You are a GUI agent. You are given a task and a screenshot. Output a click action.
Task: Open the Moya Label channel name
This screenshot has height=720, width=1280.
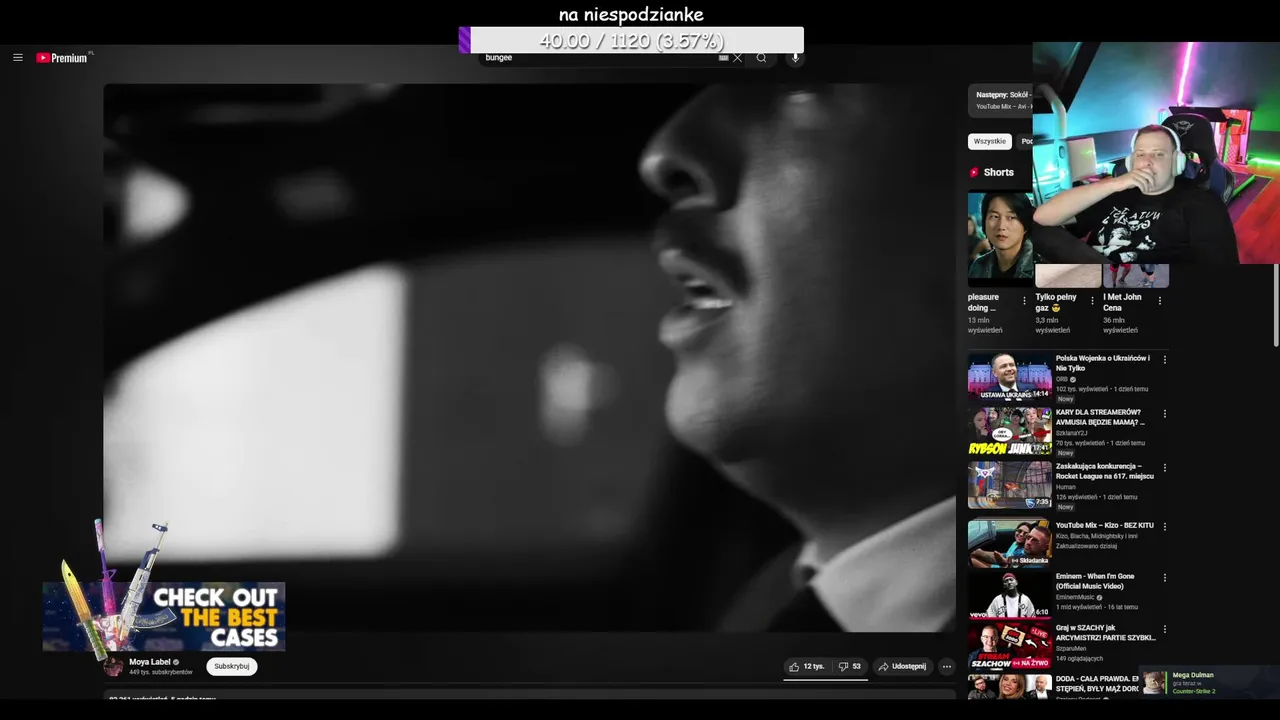coord(150,662)
